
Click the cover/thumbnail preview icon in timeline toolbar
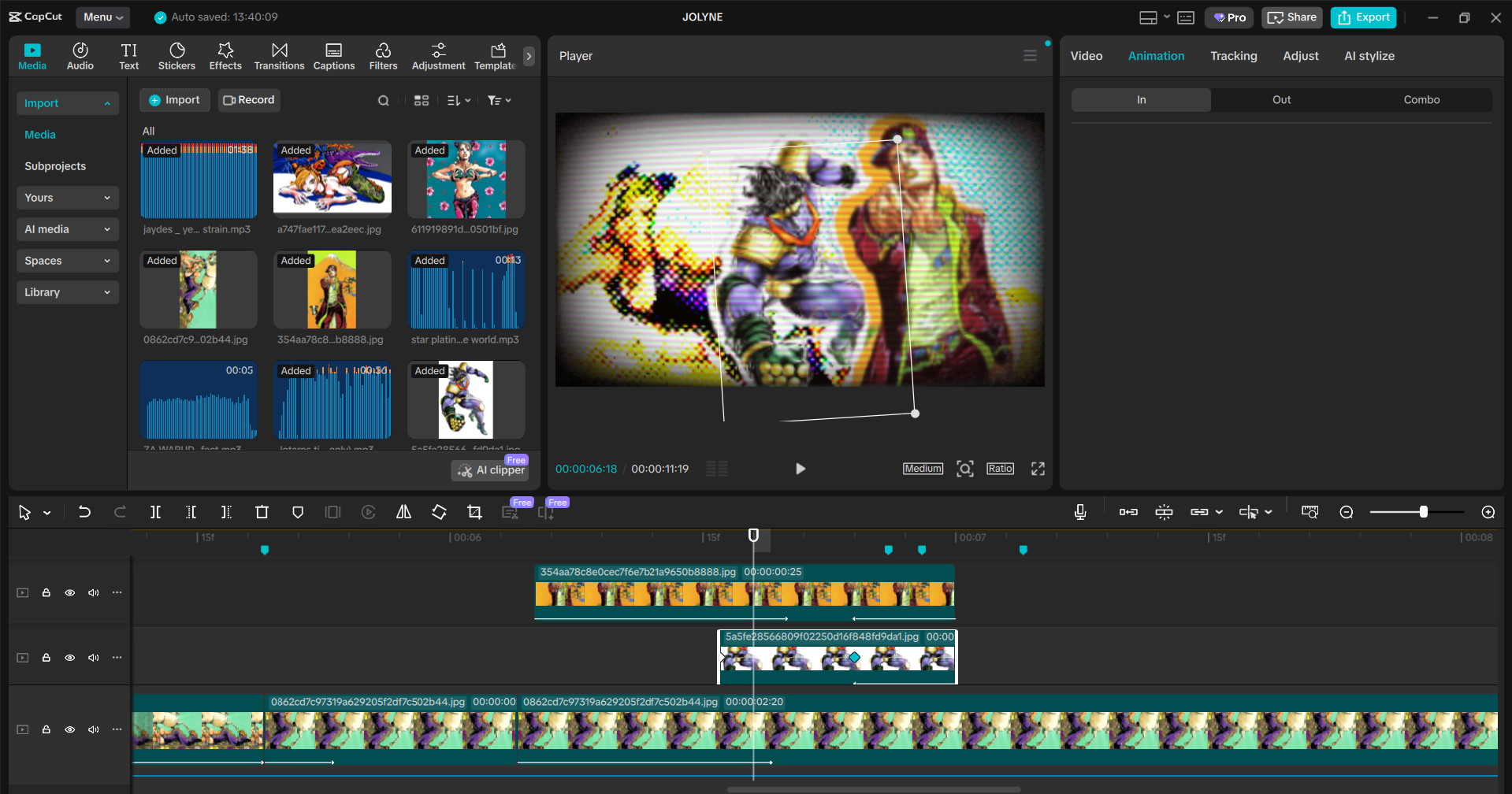click(x=1310, y=512)
